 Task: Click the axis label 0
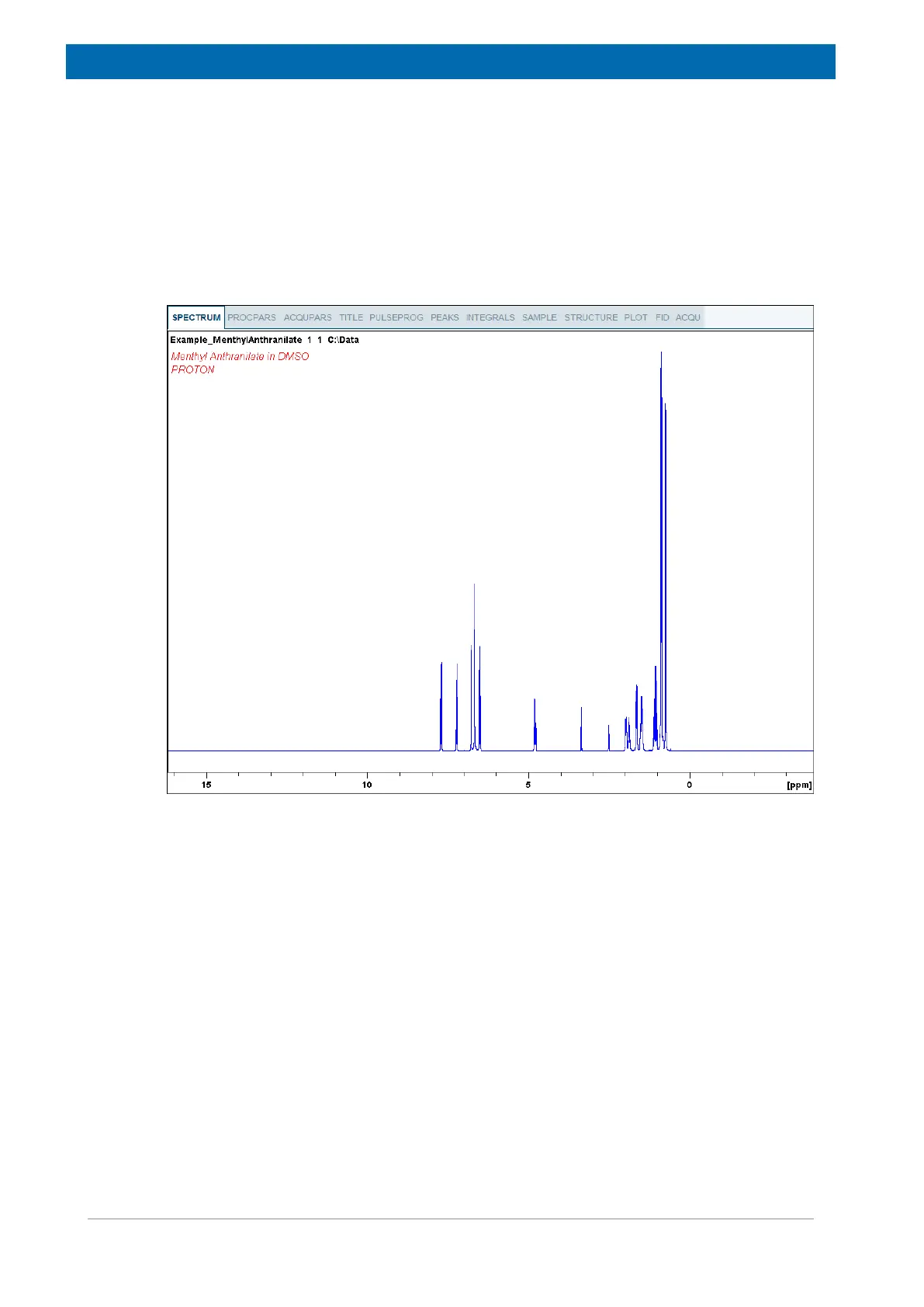pos(689,785)
